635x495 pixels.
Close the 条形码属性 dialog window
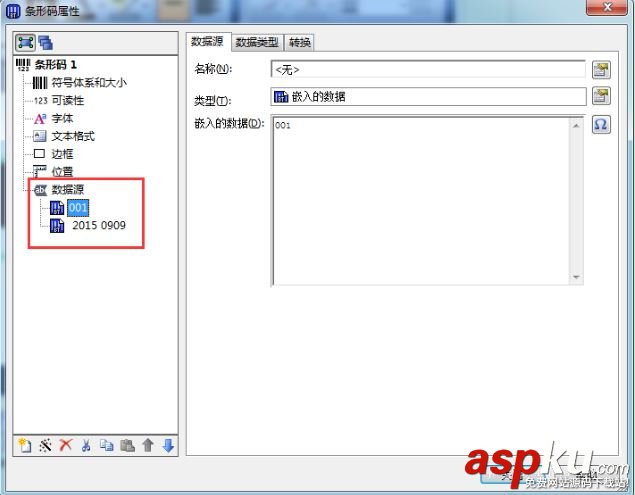point(607,7)
